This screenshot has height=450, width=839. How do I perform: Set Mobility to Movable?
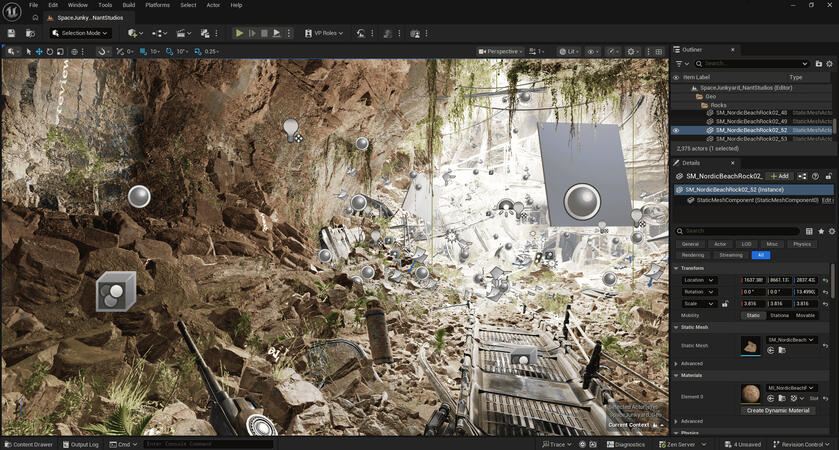tap(805, 316)
